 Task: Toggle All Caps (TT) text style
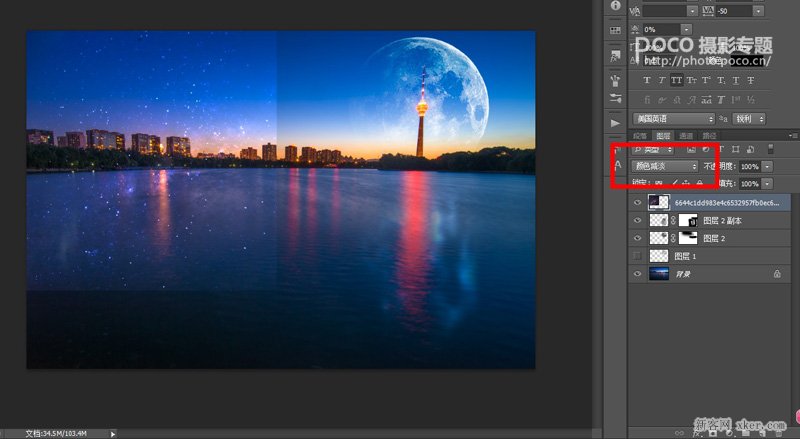click(x=676, y=80)
